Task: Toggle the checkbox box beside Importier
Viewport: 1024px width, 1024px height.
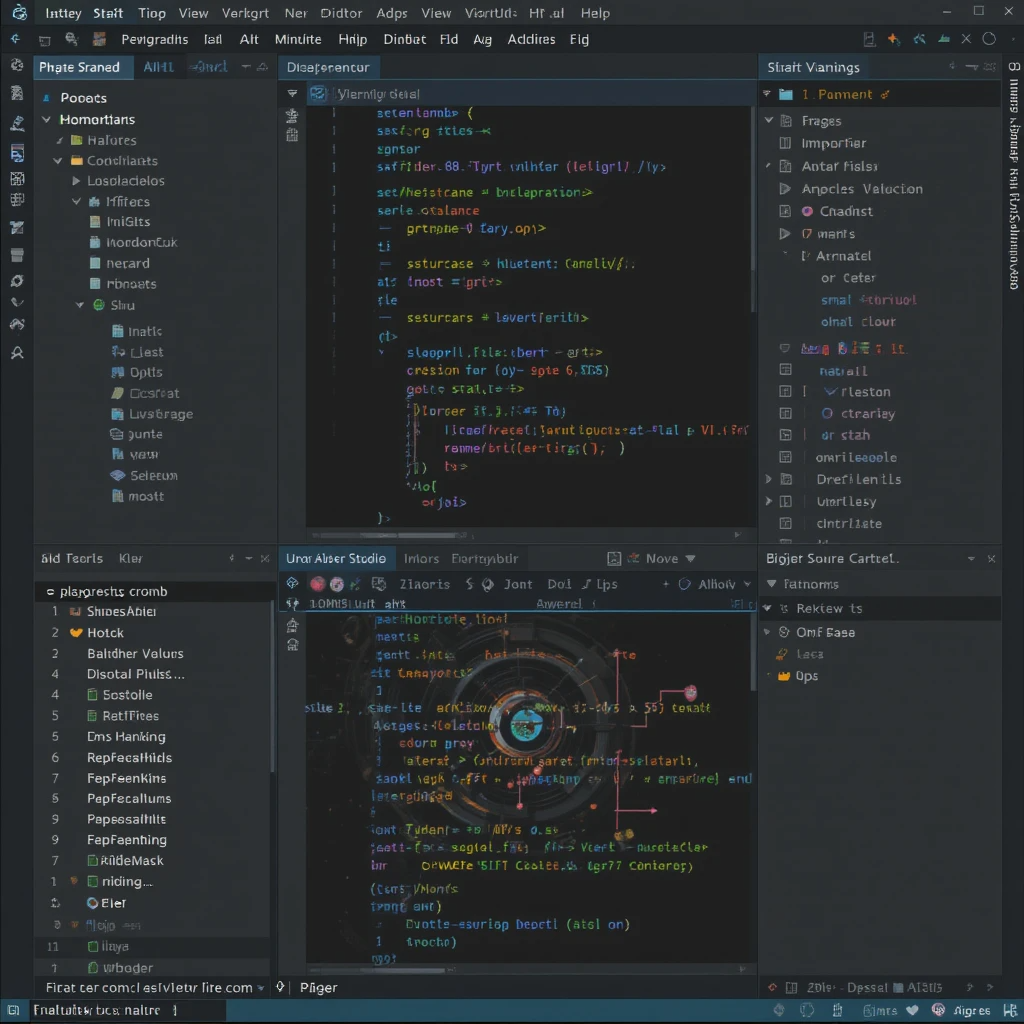Action: 784,144
